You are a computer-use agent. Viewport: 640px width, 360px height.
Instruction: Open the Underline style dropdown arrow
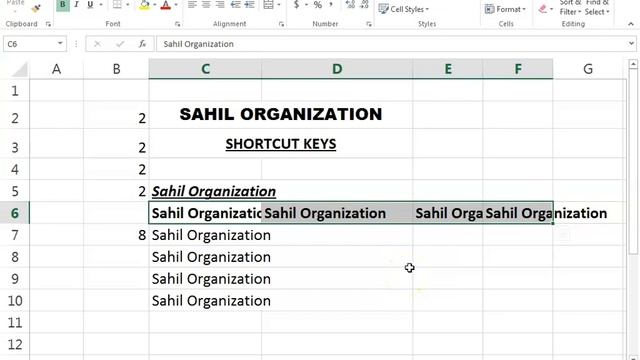[x=101, y=5]
